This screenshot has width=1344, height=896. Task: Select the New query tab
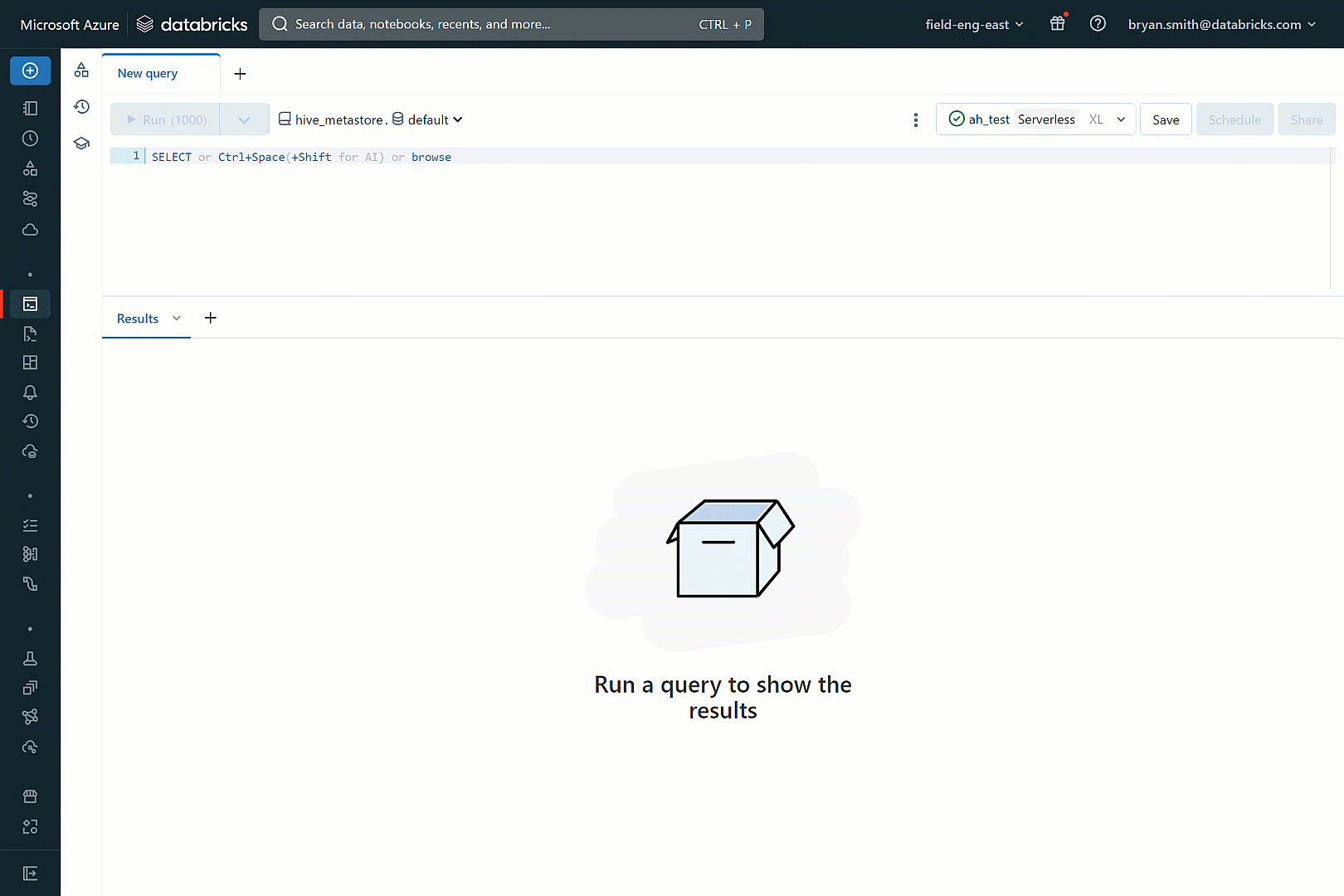coord(148,73)
